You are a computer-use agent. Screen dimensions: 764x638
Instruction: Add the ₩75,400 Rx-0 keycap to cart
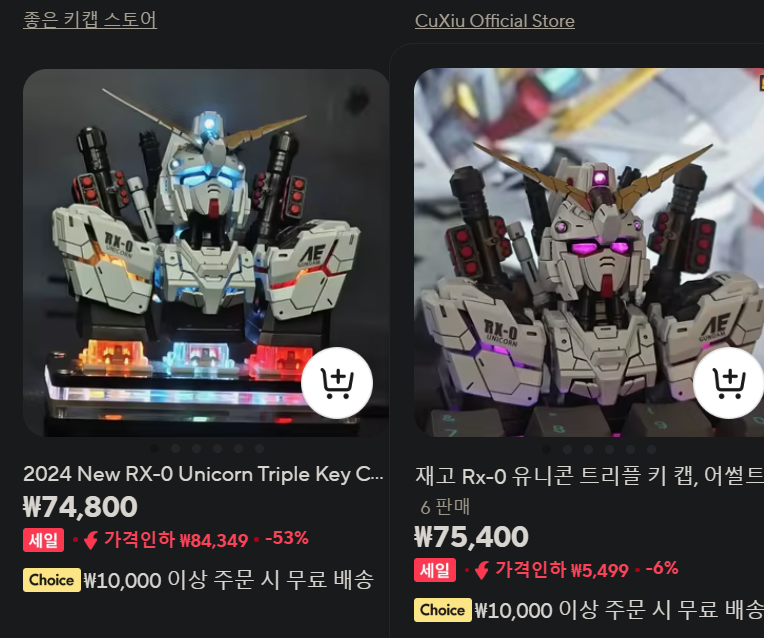728,383
